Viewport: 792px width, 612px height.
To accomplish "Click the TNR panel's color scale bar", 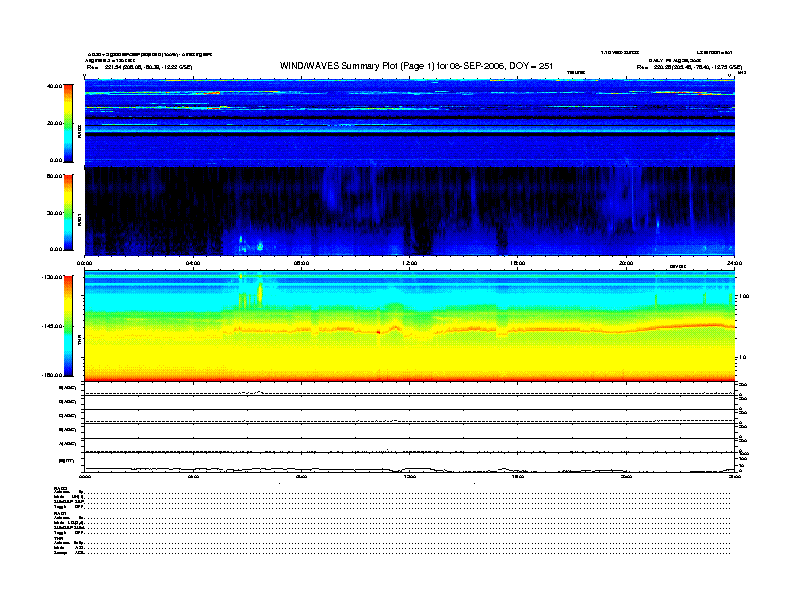I will (68, 326).
